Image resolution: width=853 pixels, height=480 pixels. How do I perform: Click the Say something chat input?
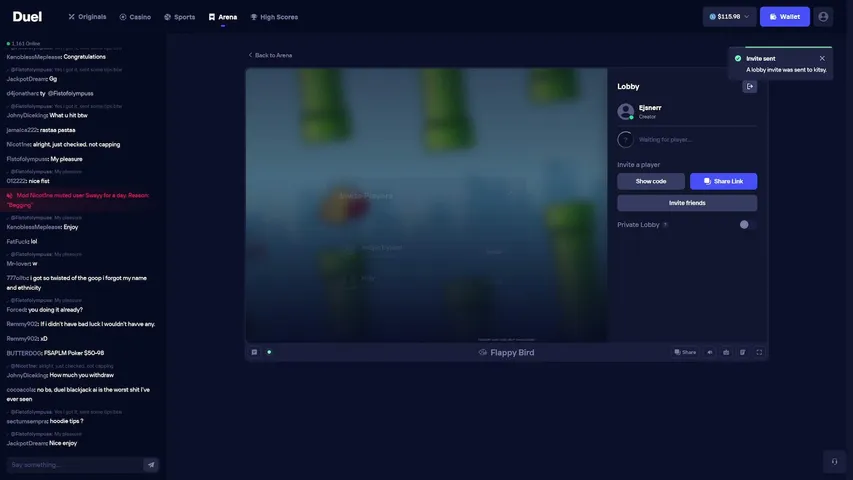click(75, 465)
